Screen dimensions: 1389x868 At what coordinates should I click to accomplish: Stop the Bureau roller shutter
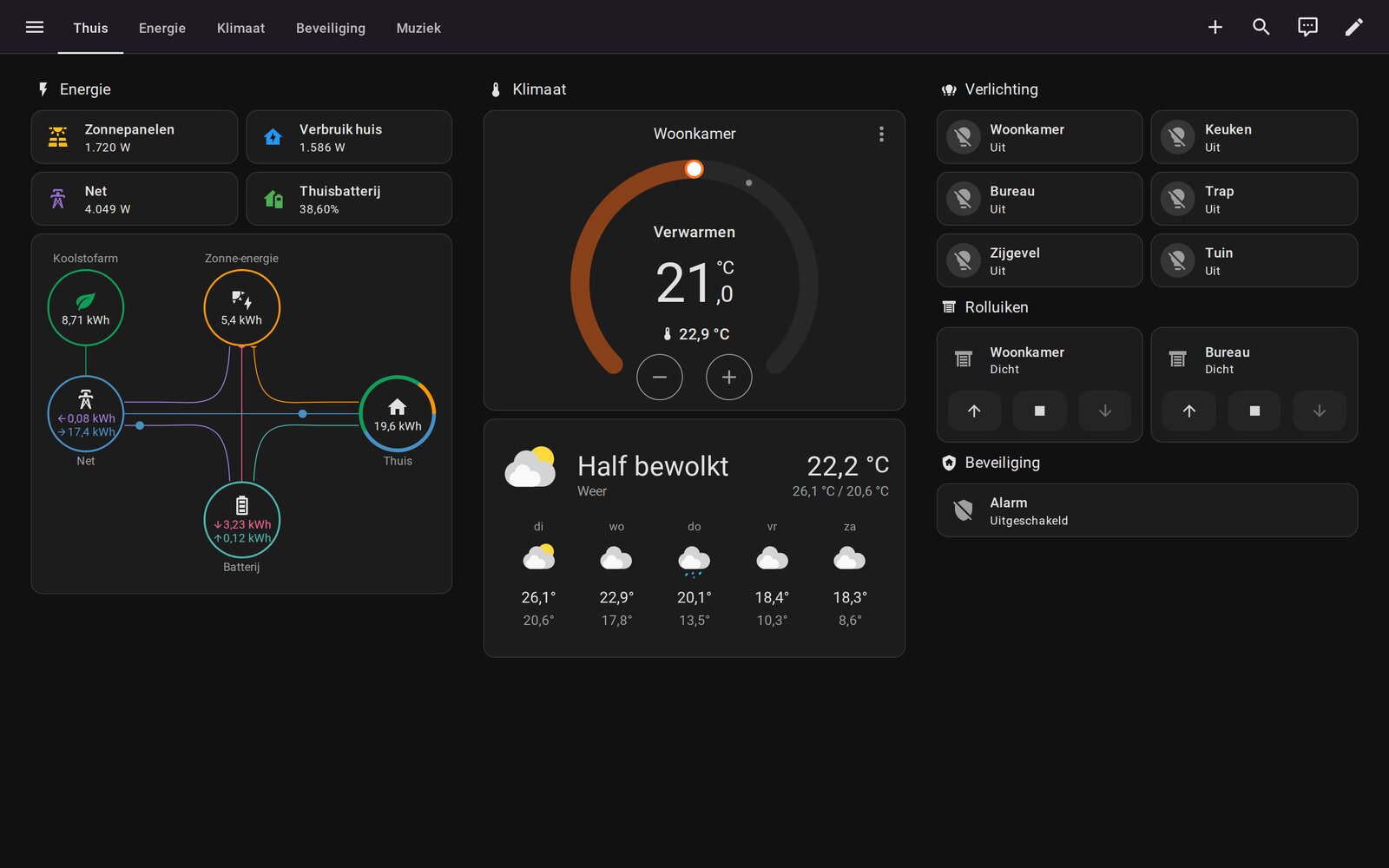[1254, 411]
